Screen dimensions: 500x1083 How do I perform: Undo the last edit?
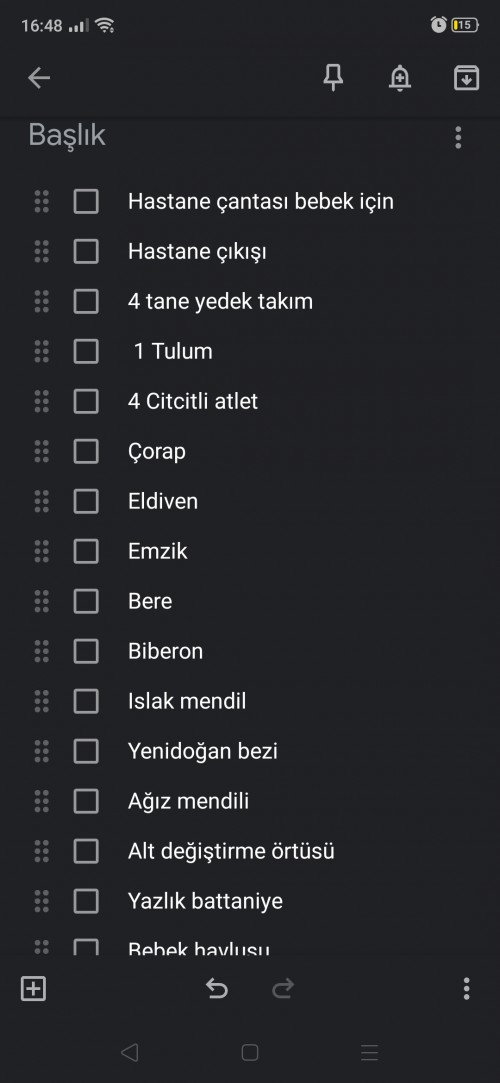click(x=217, y=989)
